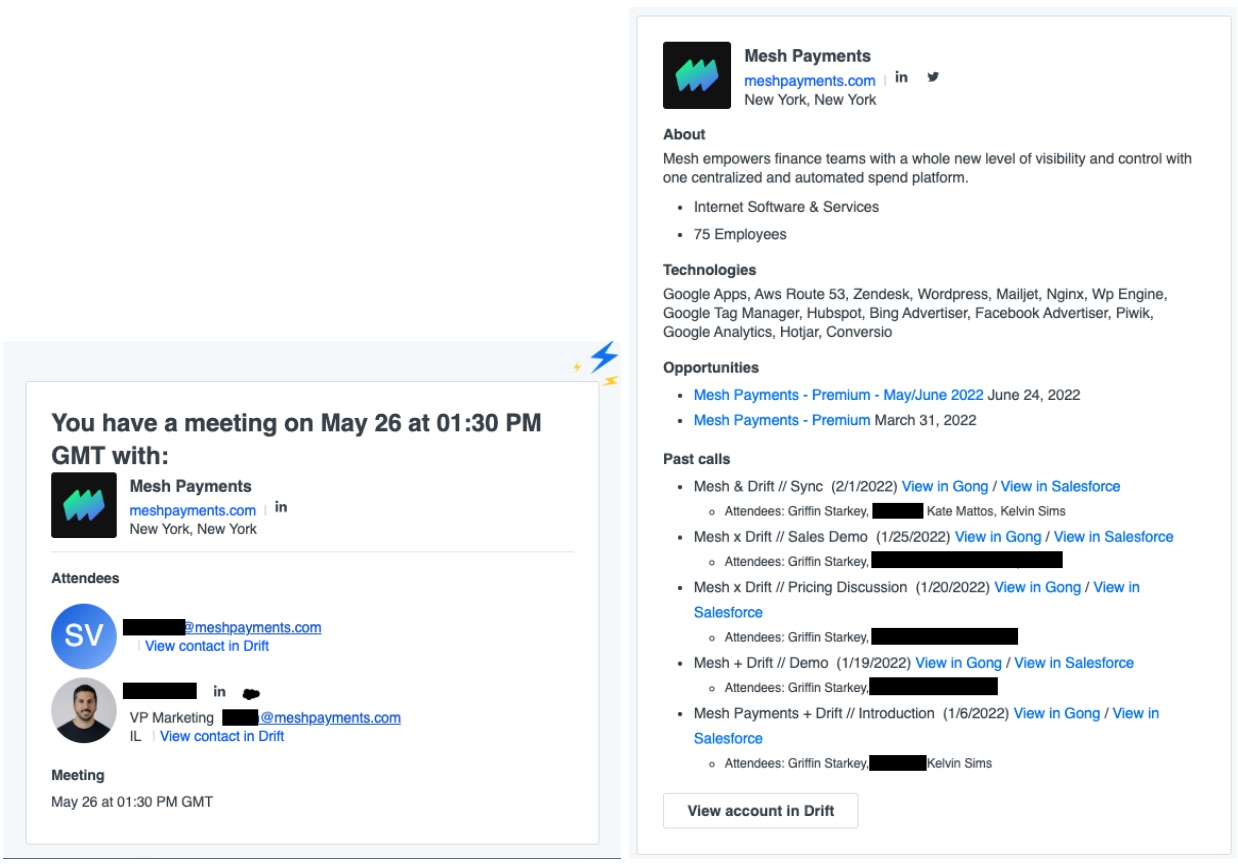
Task: Click the Past calls heading
Action: coord(697,459)
